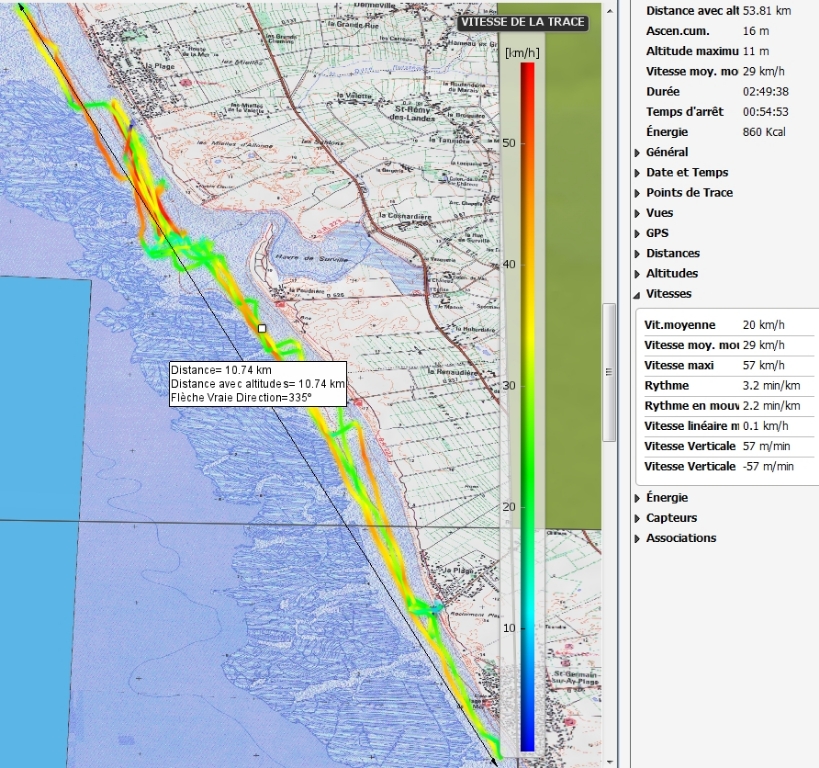Click the distance measurement tooltip on the map
This screenshot has height=768, width=819.
pyautogui.click(x=257, y=384)
